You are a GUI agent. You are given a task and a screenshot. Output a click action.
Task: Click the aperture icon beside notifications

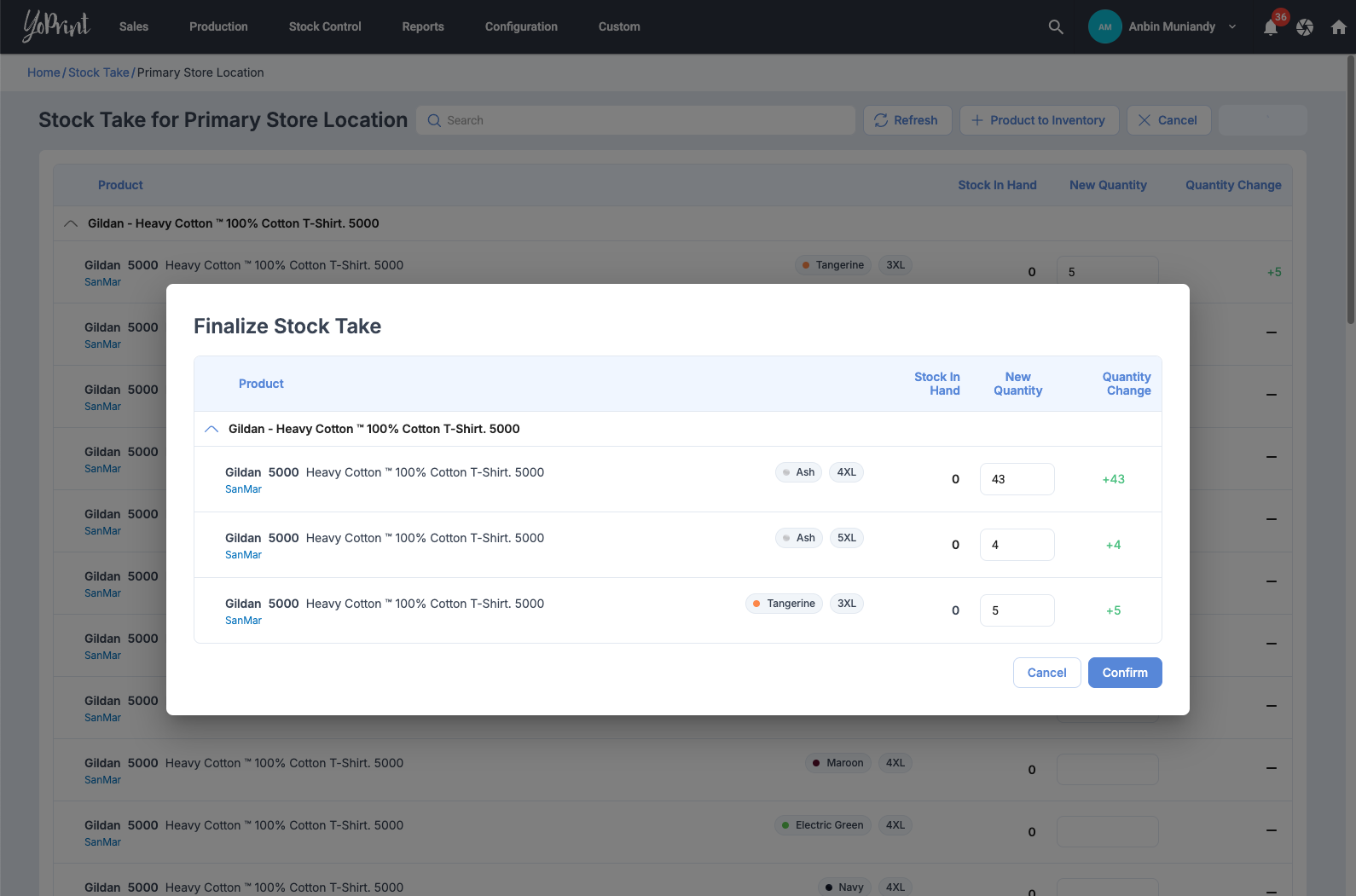(x=1304, y=27)
